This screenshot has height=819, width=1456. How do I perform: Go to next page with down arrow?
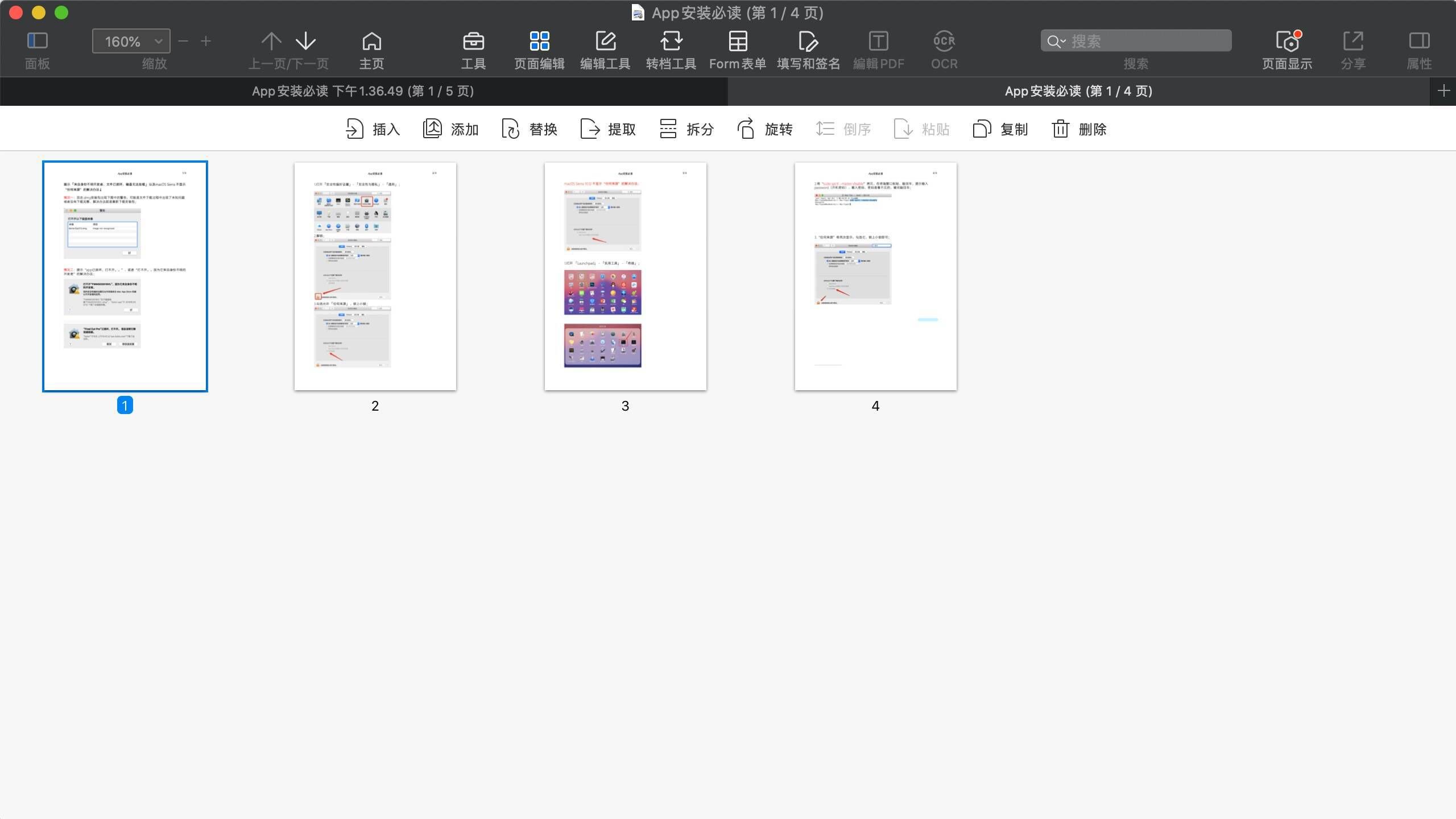(306, 41)
